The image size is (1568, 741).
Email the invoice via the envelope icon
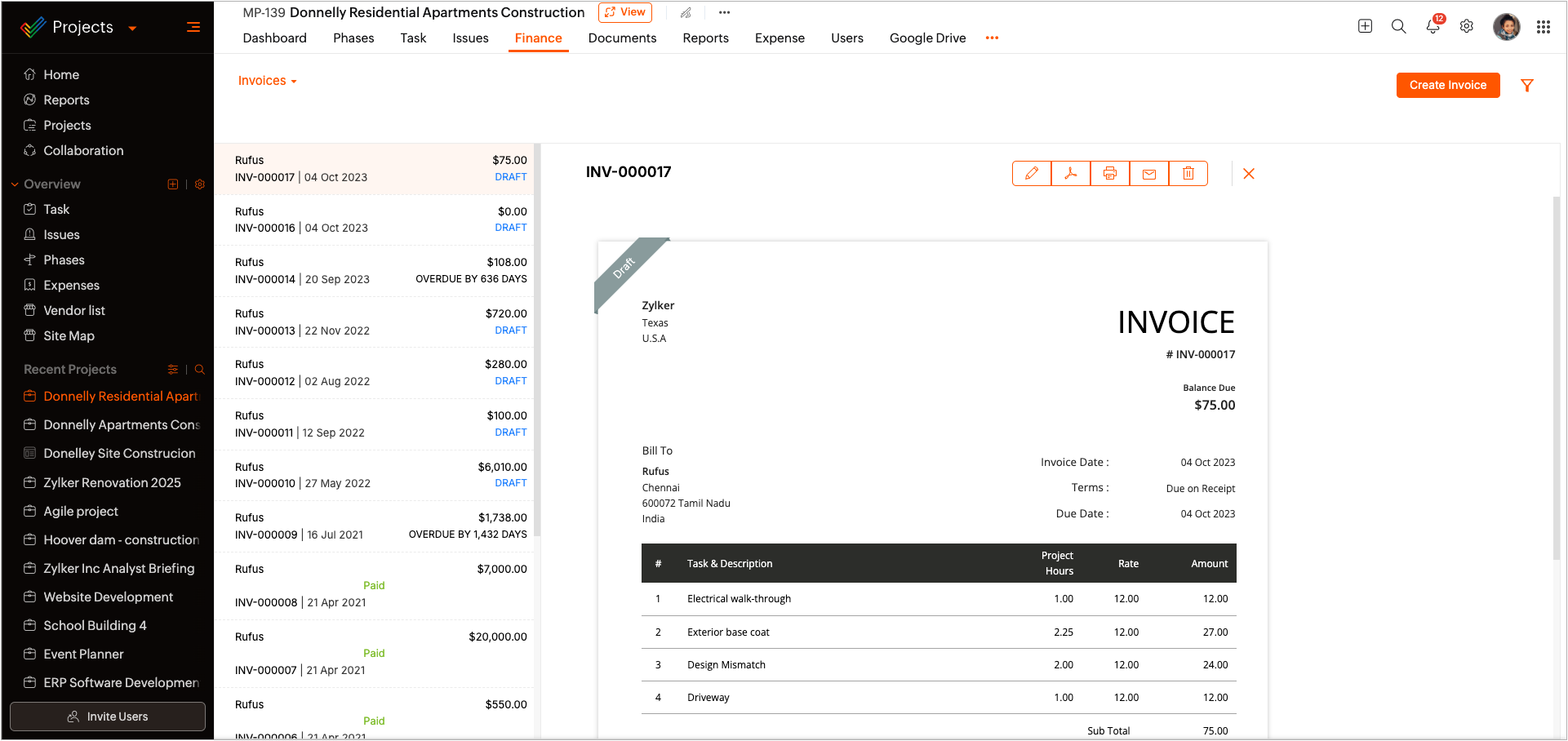[x=1149, y=173]
